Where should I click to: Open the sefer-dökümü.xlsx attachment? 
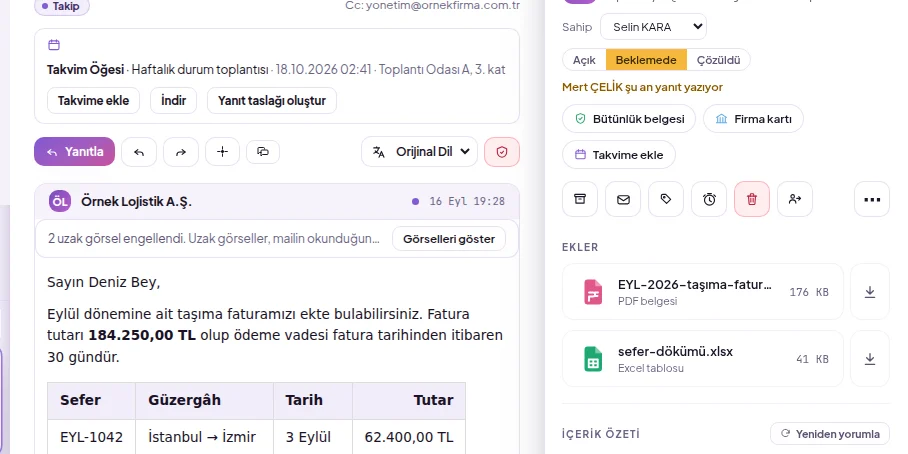pyautogui.click(x=703, y=359)
